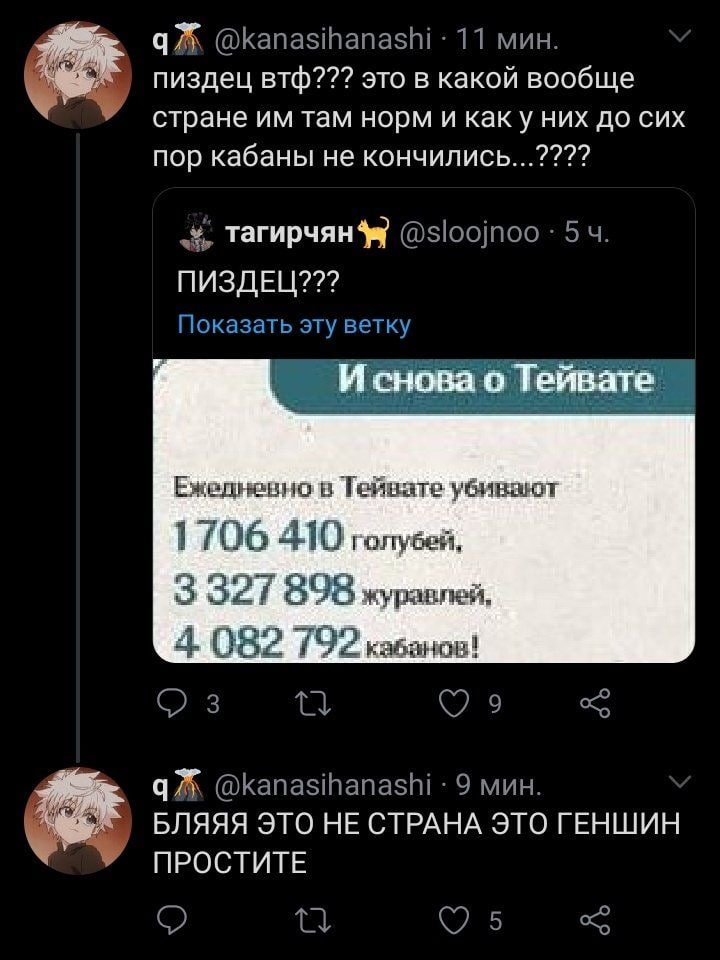Image resolution: width=720 pixels, height=960 pixels.
Task: Open the second tweet's author avatar
Action: [x=78, y=820]
